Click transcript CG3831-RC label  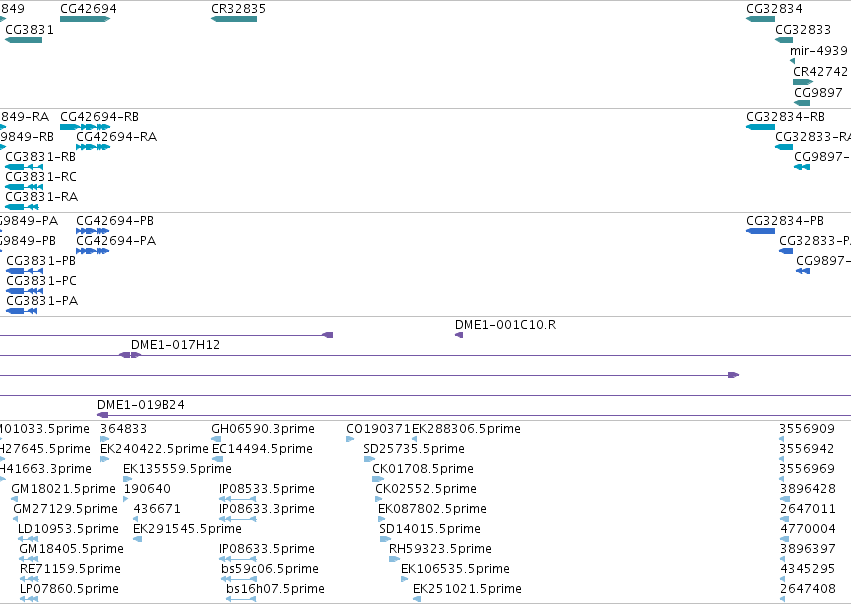tap(41, 177)
